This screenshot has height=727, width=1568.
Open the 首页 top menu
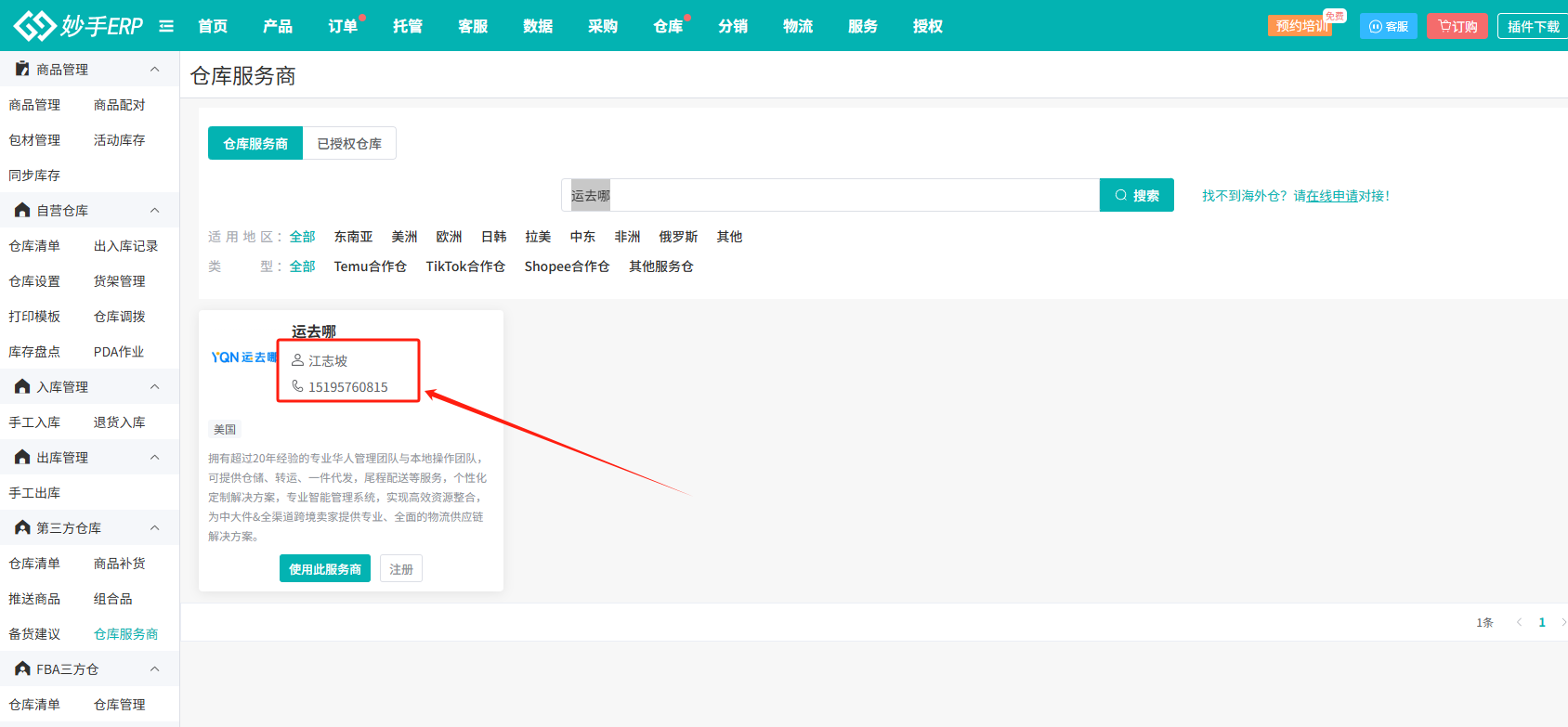213,26
